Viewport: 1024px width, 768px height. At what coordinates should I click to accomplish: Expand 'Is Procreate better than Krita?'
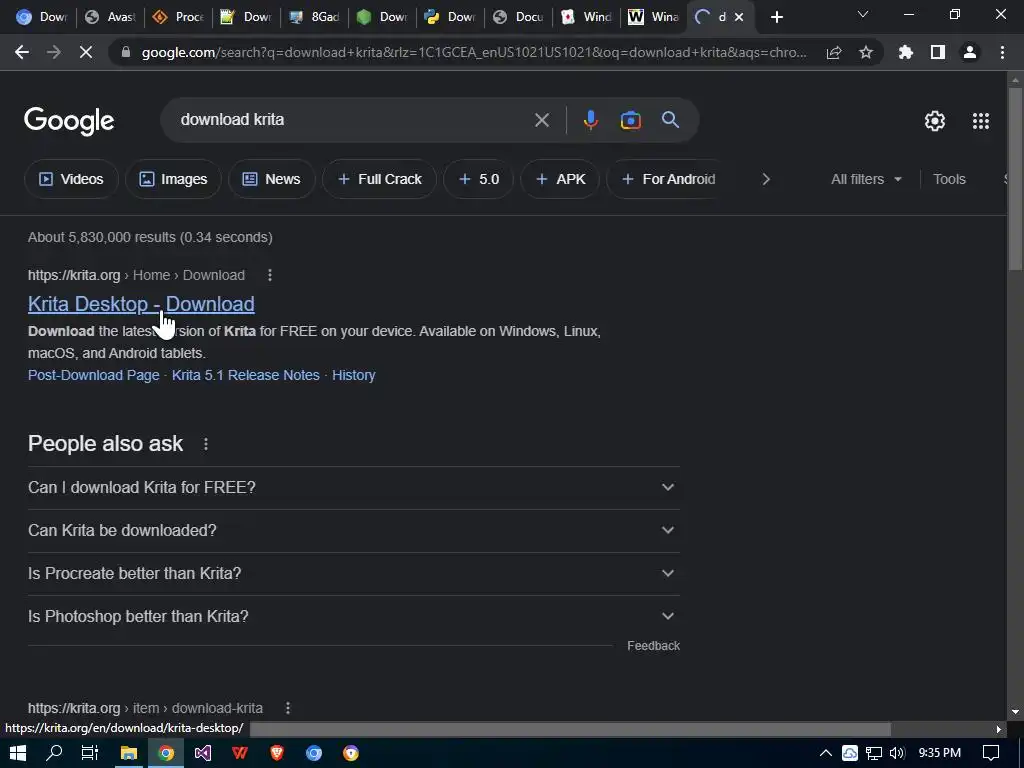(354, 573)
